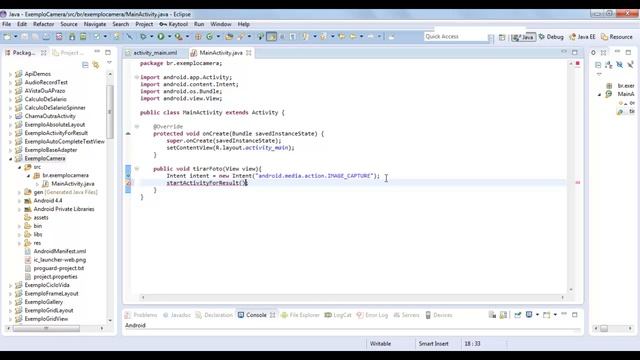Viewport: 640px width, 360px height.
Task: Open the Keytool menu
Action: tap(173, 24)
